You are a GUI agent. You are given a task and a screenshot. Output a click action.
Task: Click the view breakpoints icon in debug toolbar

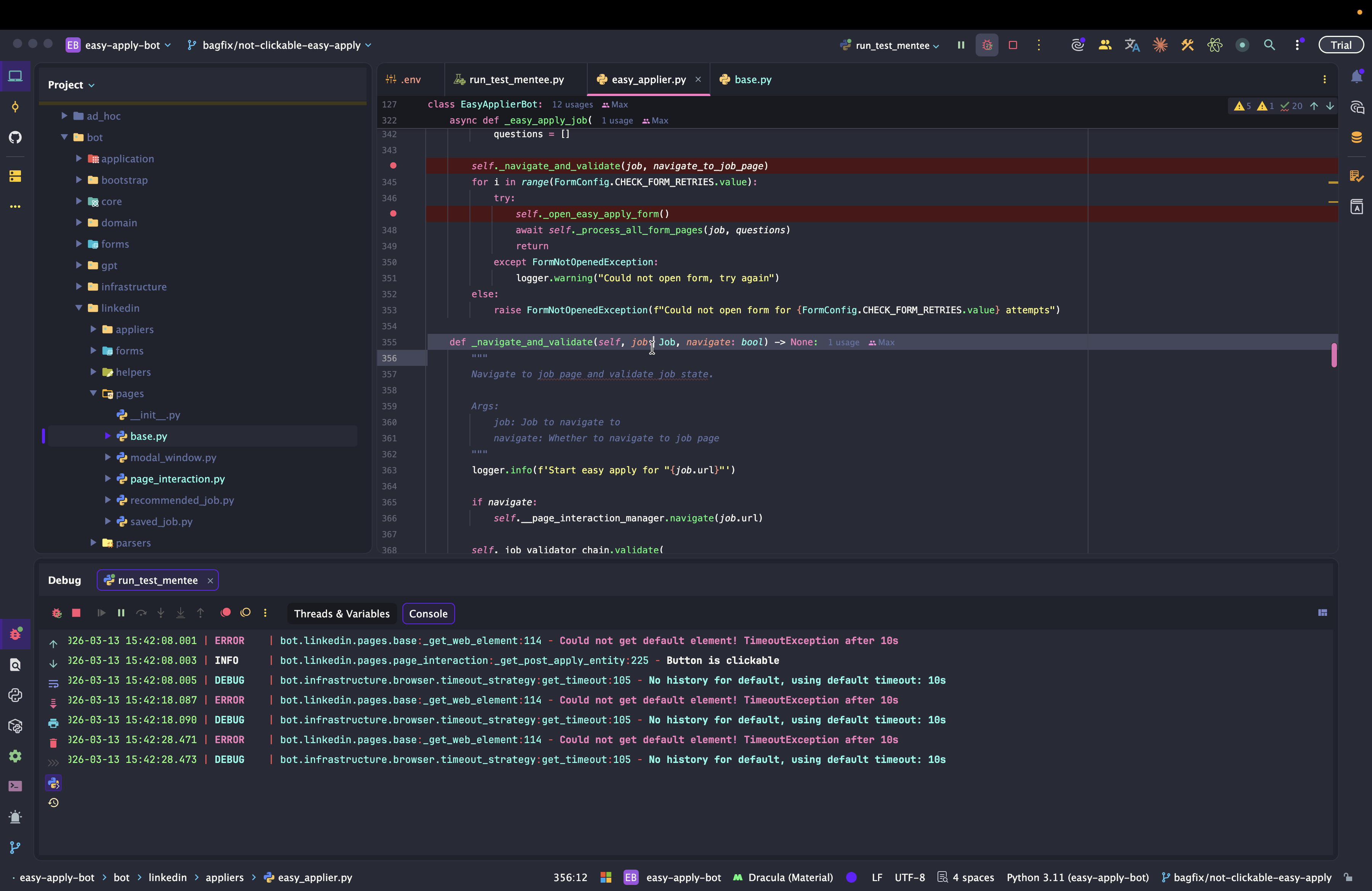225,613
